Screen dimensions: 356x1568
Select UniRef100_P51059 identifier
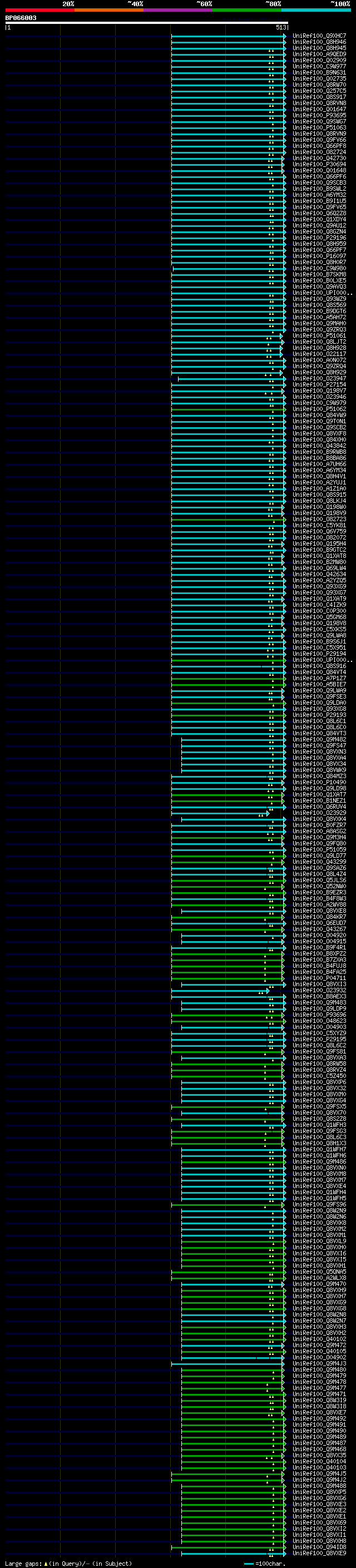[x=319, y=850]
